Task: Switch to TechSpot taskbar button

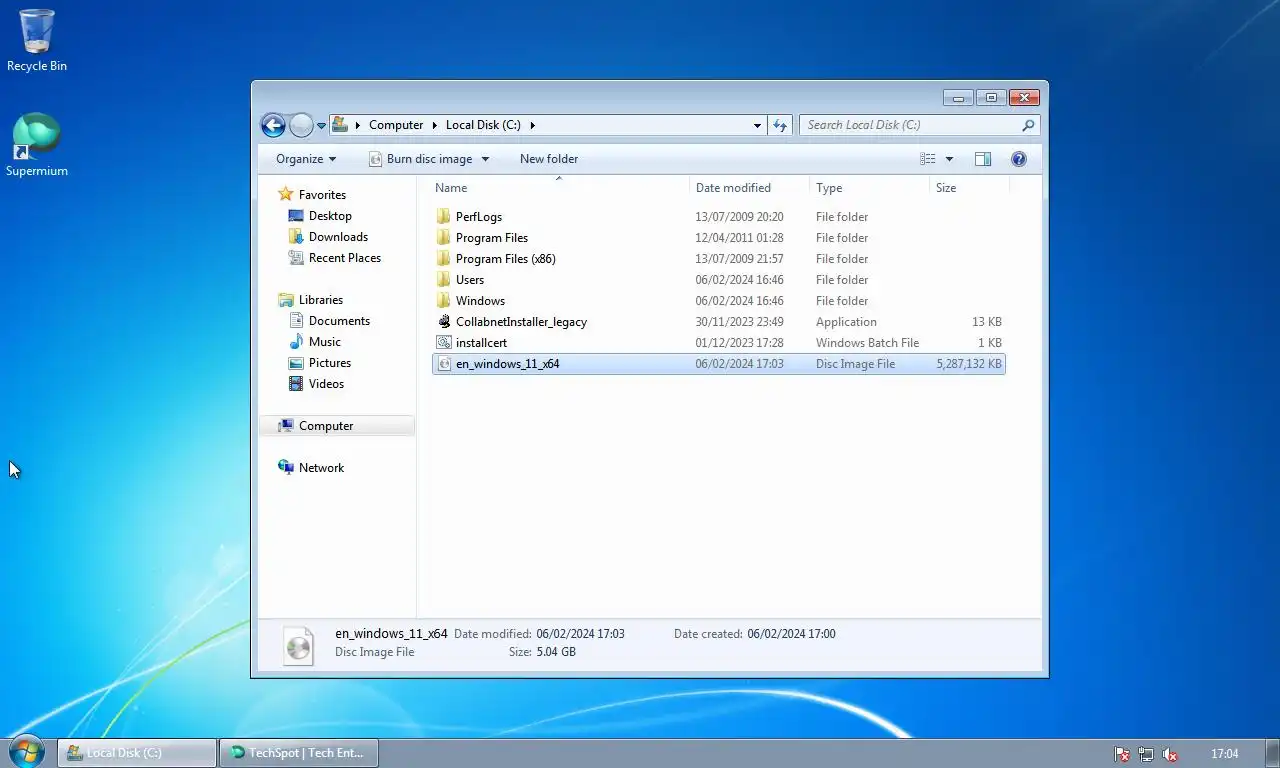Action: click(x=299, y=753)
